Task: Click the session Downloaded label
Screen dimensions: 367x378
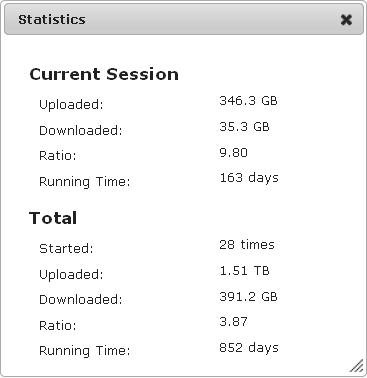Action: 81,130
